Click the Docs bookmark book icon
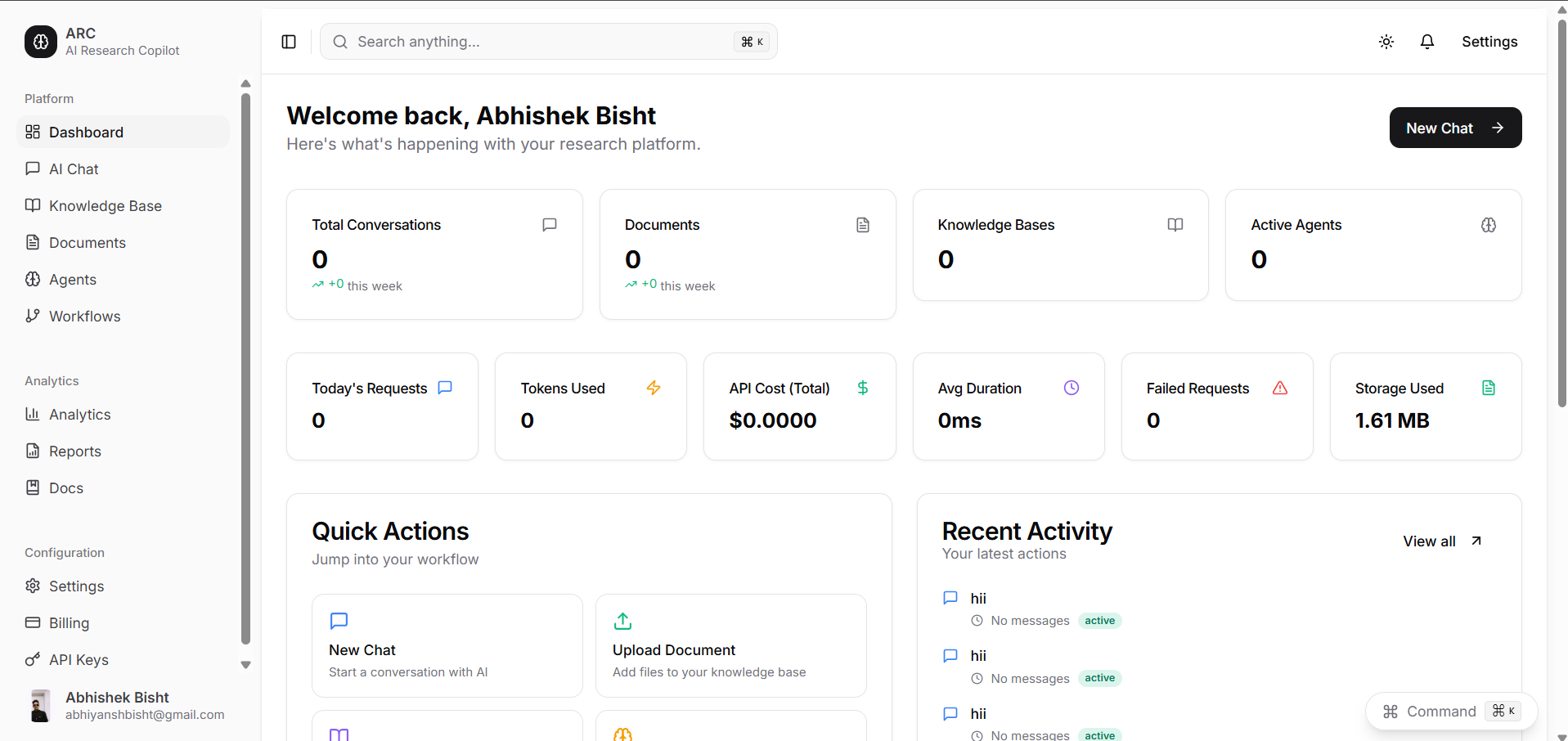This screenshot has height=741, width=1568. (33, 487)
